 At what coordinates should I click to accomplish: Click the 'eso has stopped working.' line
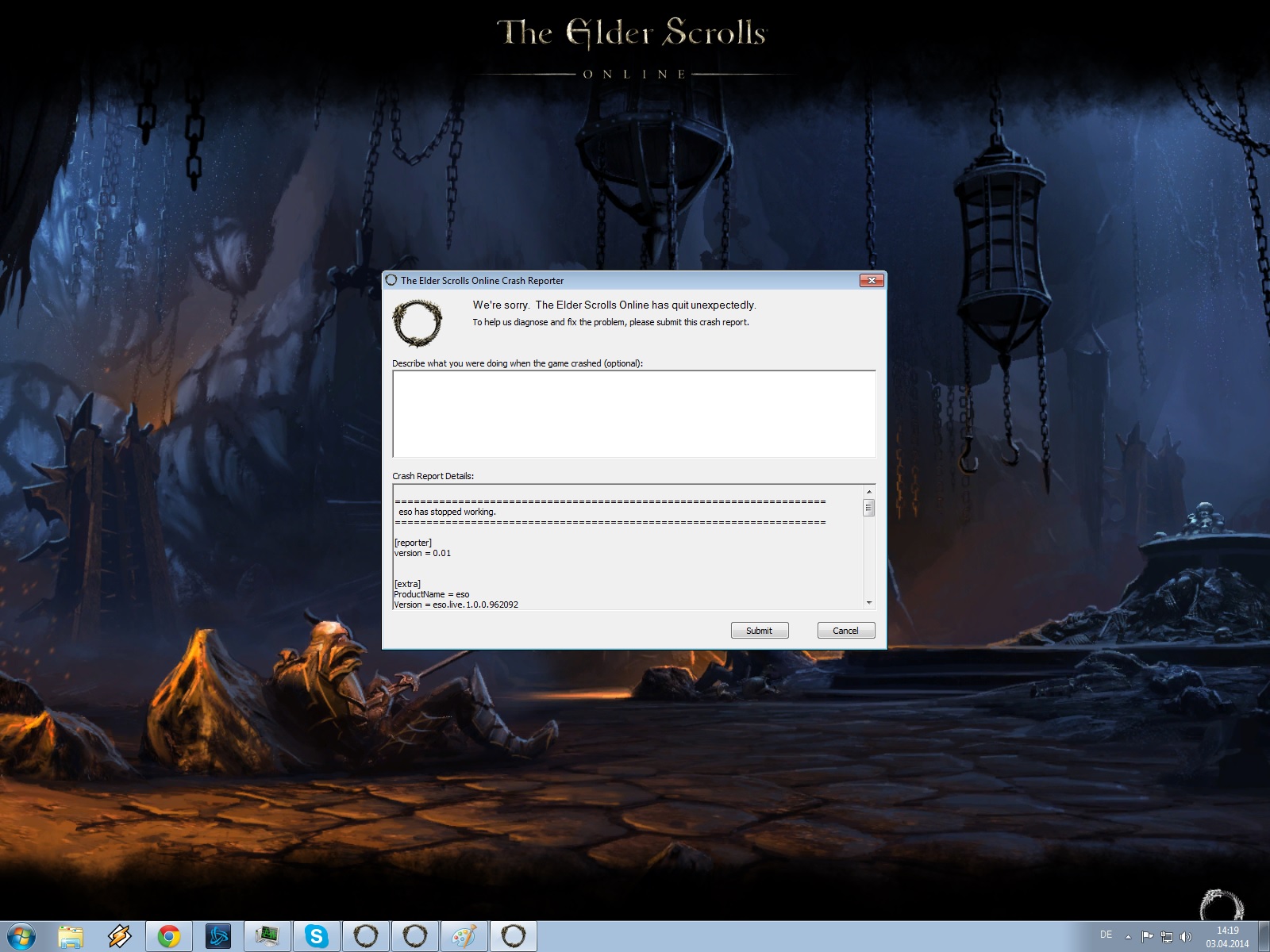447,512
